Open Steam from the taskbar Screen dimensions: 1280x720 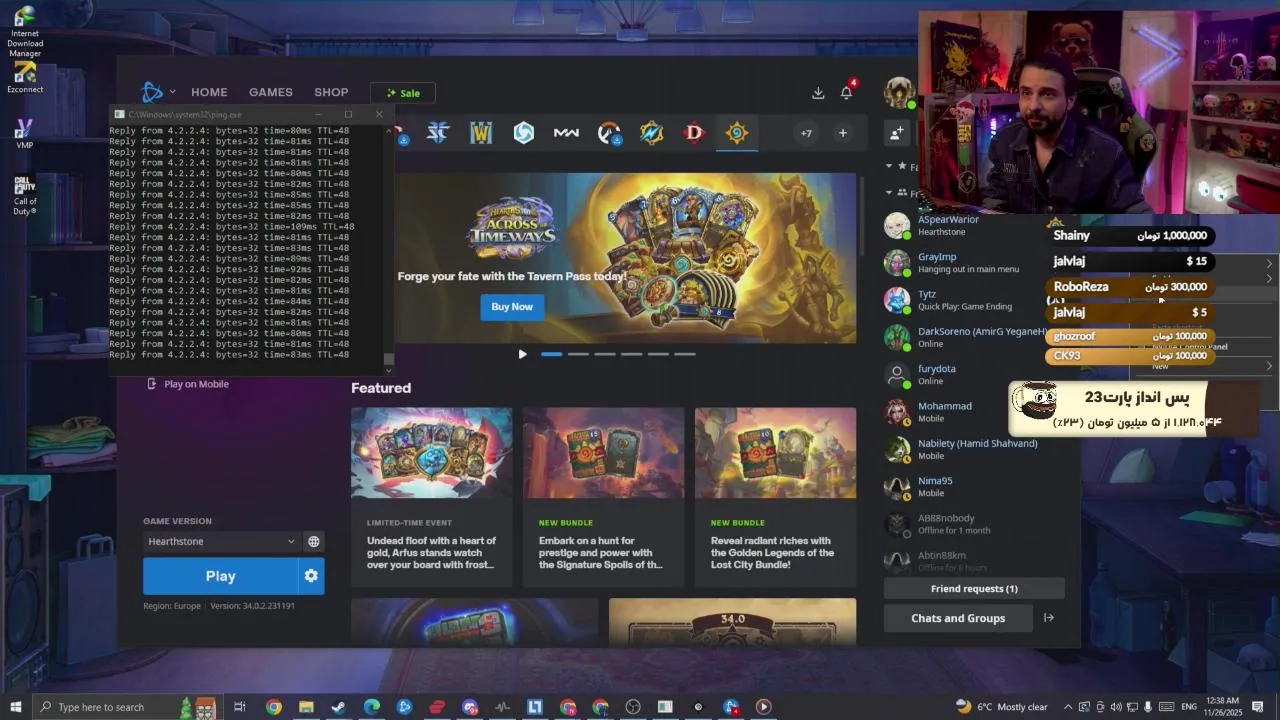coord(339,707)
